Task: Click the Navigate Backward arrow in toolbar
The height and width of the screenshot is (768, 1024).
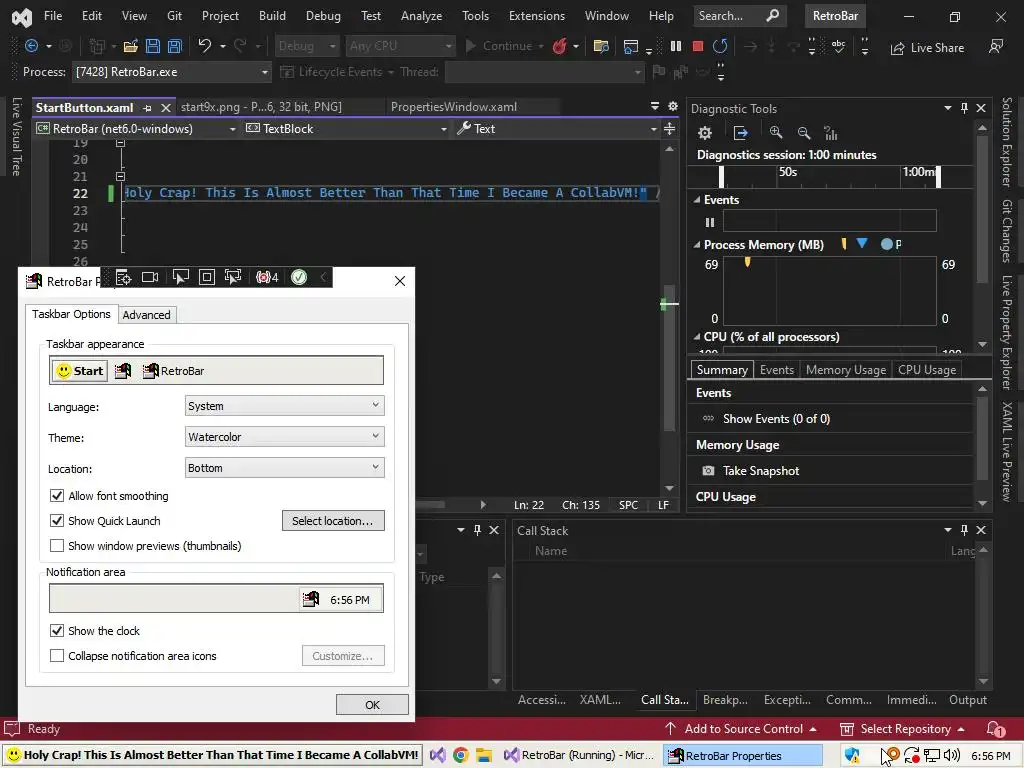Action: [x=31, y=46]
